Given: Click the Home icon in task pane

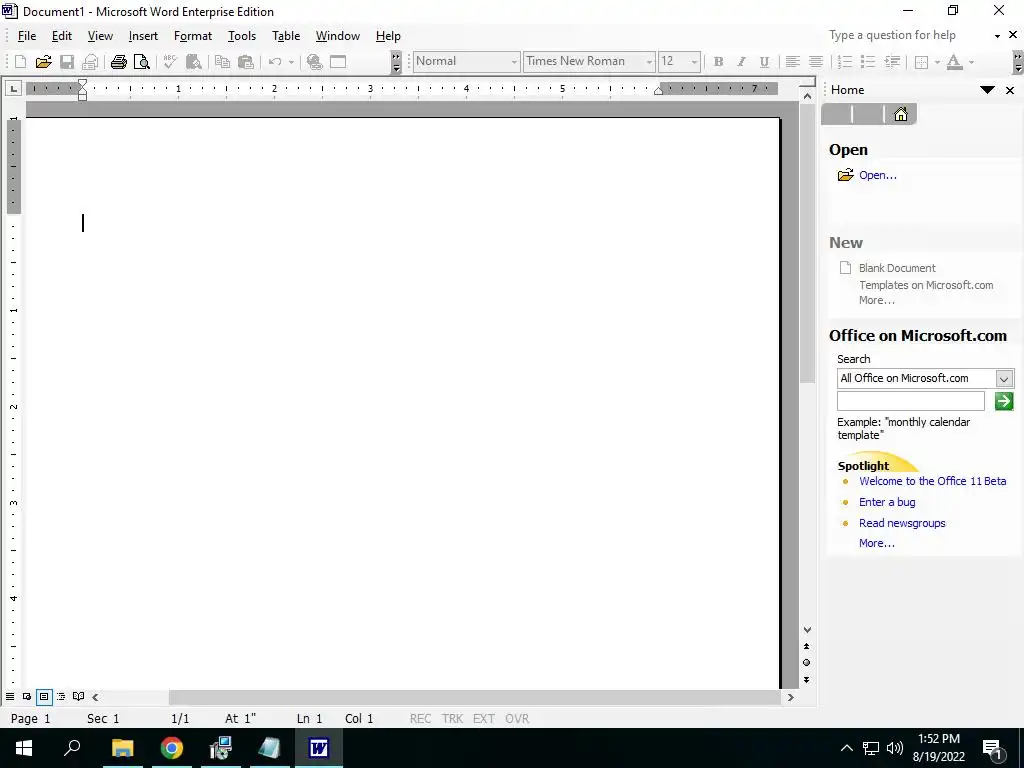Looking at the screenshot, I should pyautogui.click(x=901, y=114).
